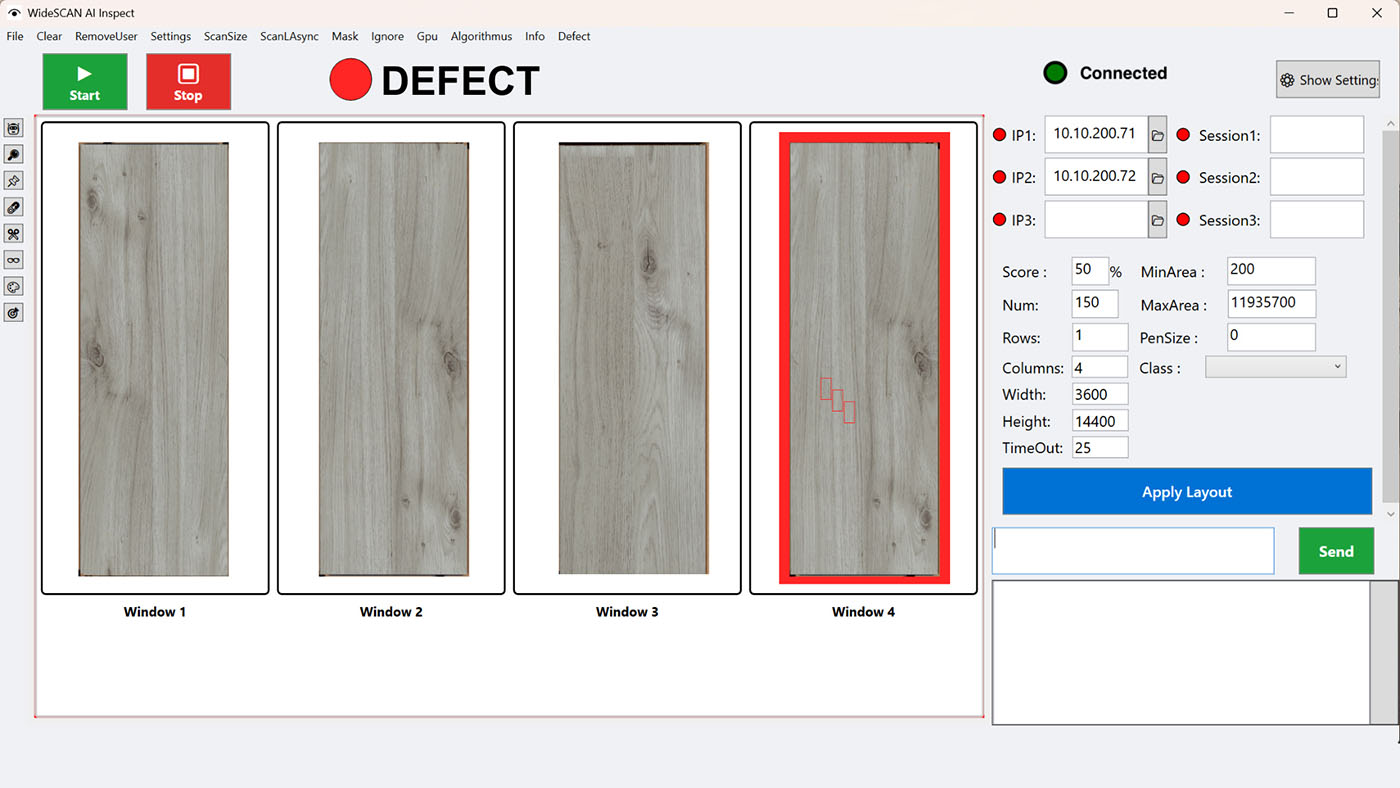Send the typed message
This screenshot has width=1400, height=788.
pyautogui.click(x=1336, y=551)
